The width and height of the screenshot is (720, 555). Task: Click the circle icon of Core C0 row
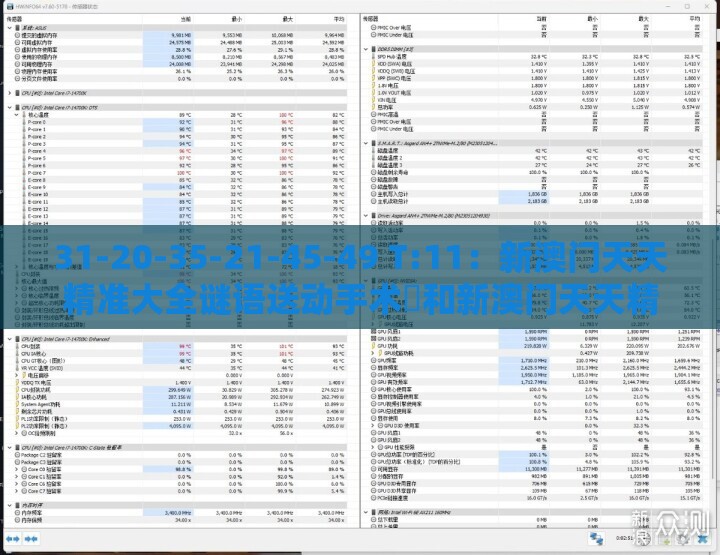pyautogui.click(x=24, y=469)
